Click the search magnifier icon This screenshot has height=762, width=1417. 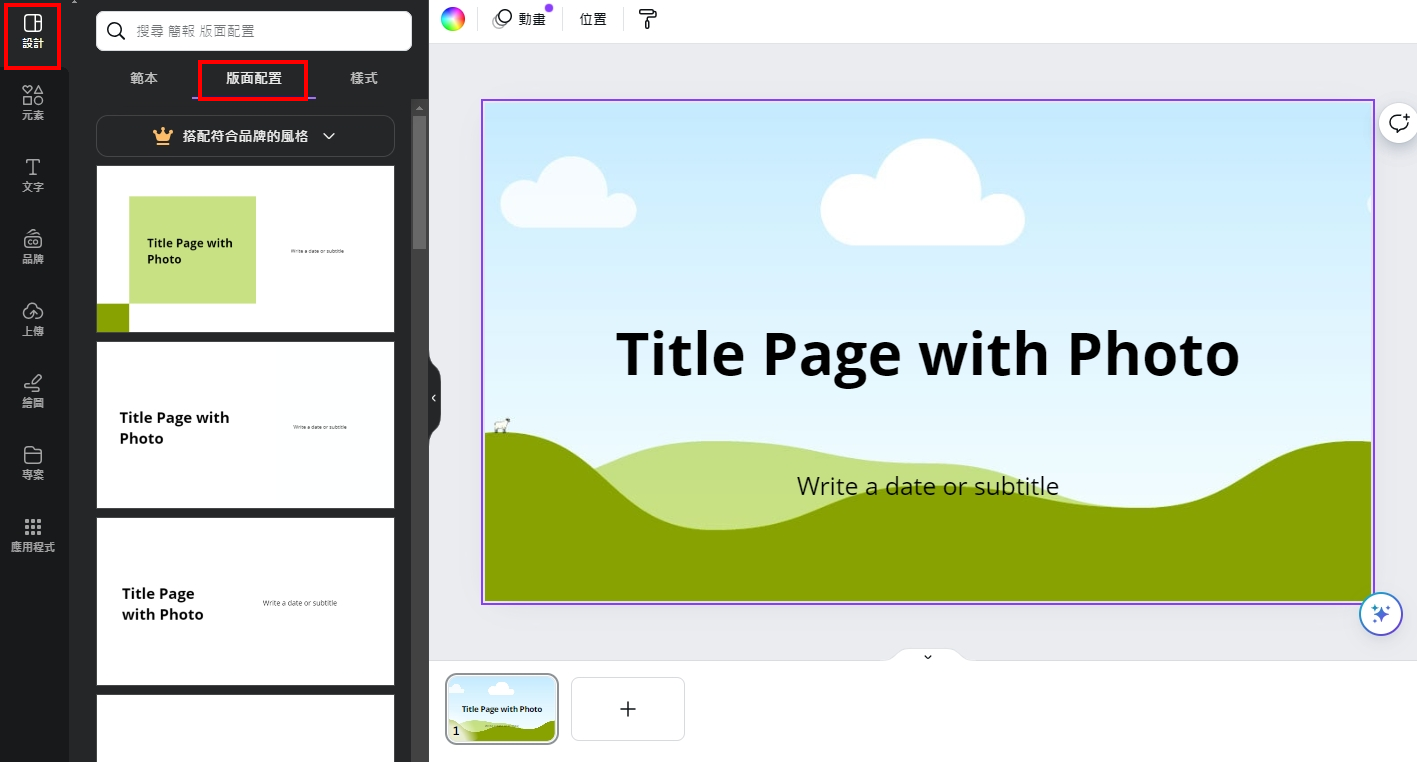pos(116,31)
